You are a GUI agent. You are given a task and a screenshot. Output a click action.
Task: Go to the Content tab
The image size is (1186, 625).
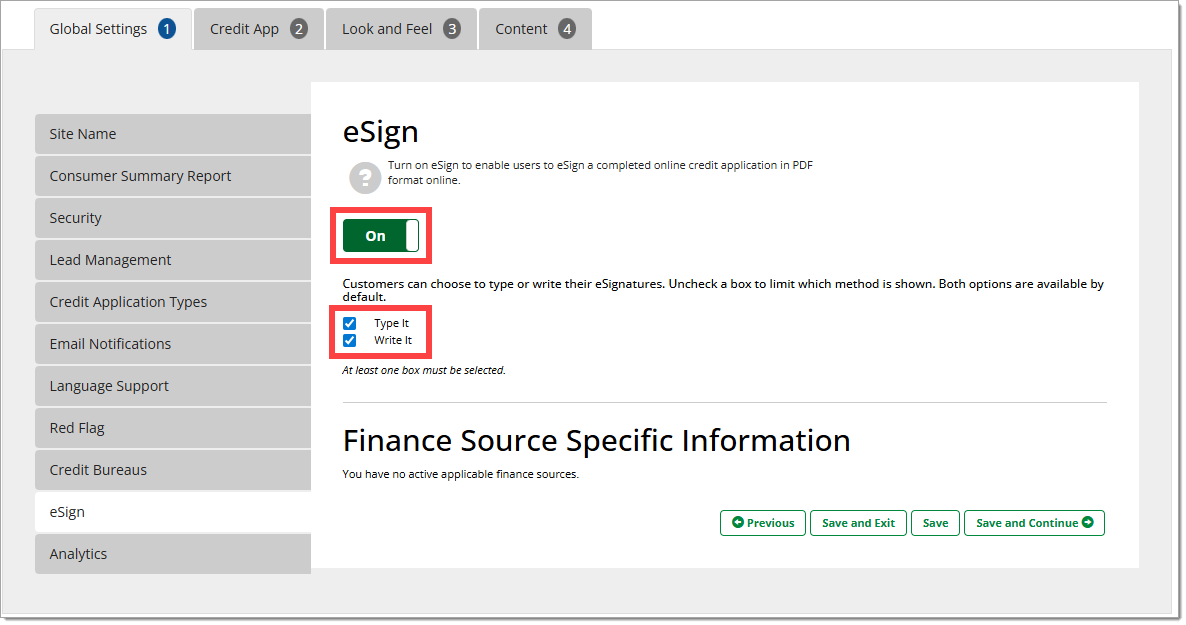(534, 29)
